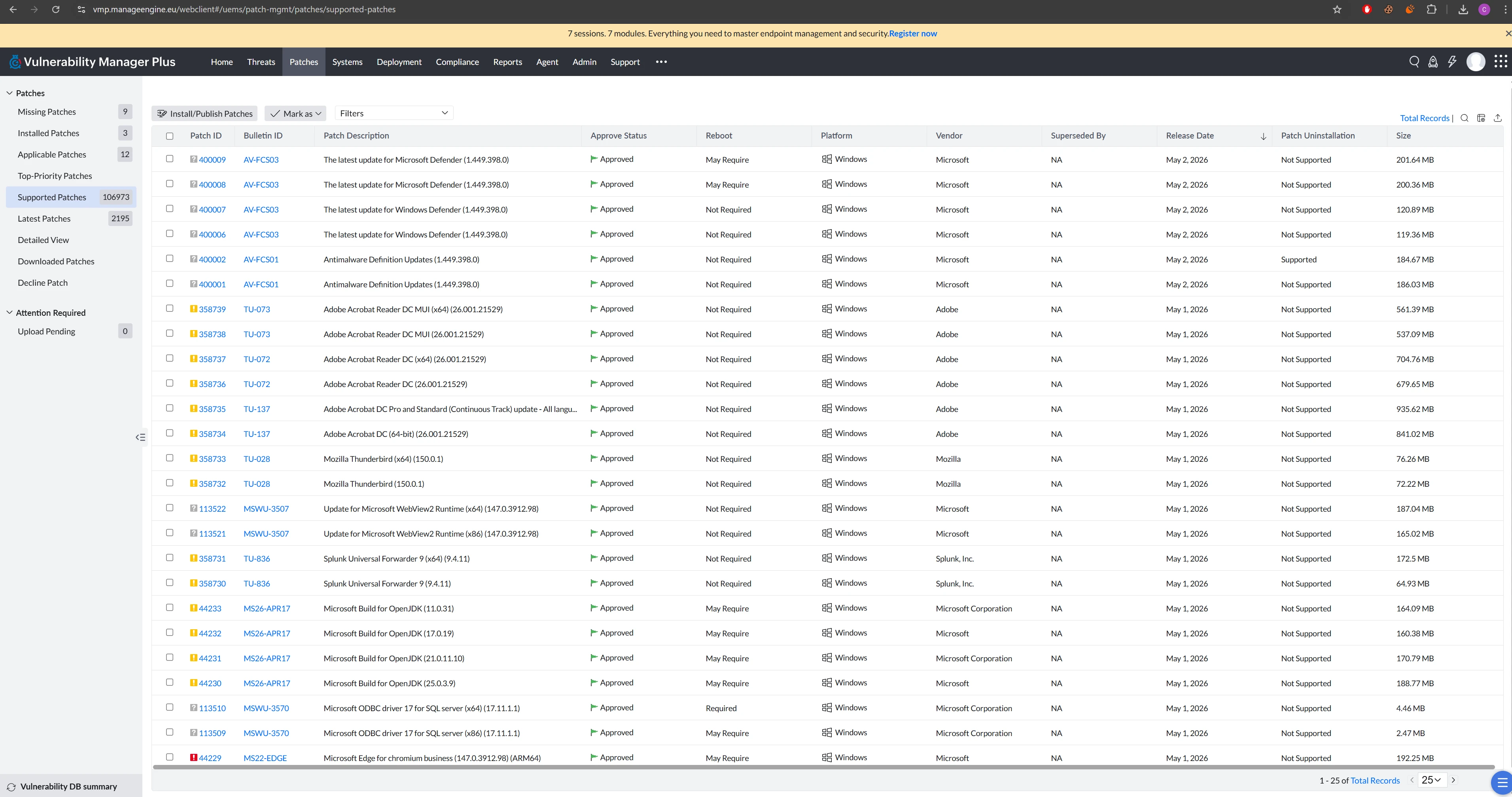Click the Approved flag icon in the 358733 row
Image resolution: width=1512 pixels, height=797 pixels.
594,458
